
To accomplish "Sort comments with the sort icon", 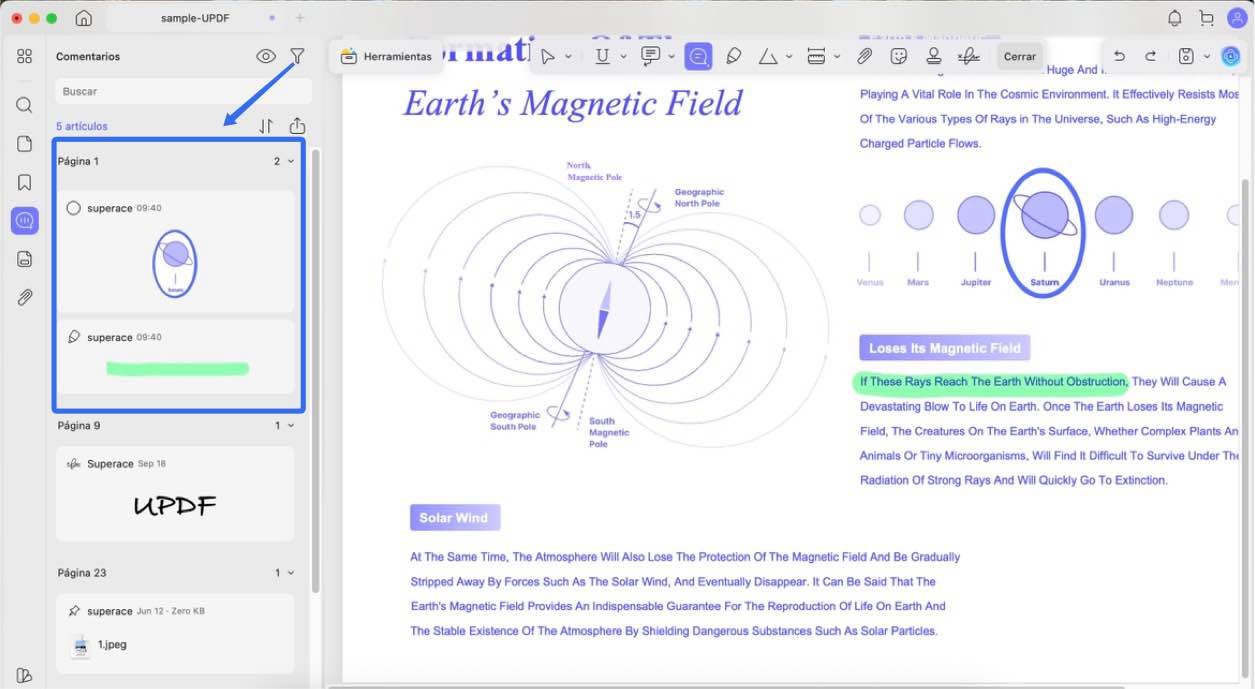I will (266, 126).
